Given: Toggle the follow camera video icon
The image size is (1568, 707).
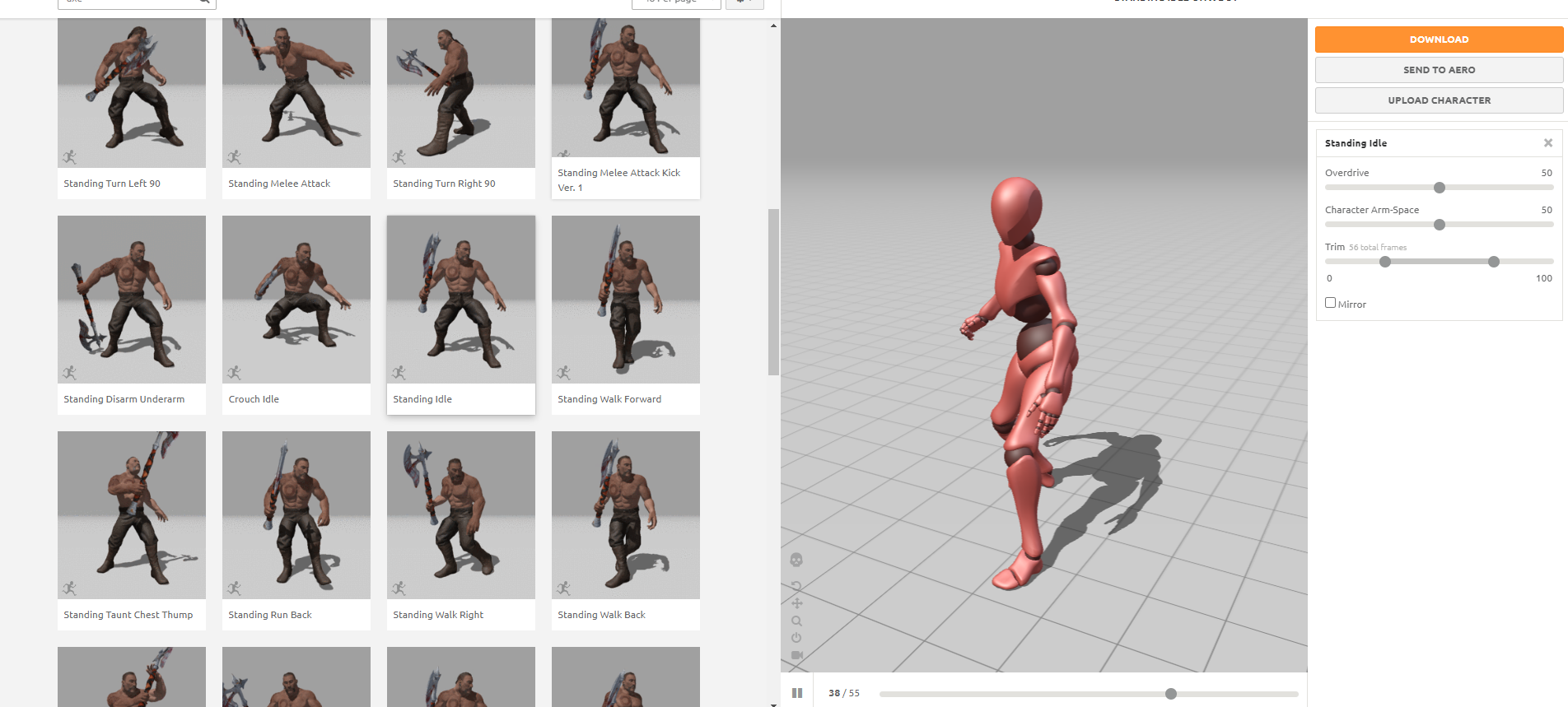Looking at the screenshot, I should 796,655.
